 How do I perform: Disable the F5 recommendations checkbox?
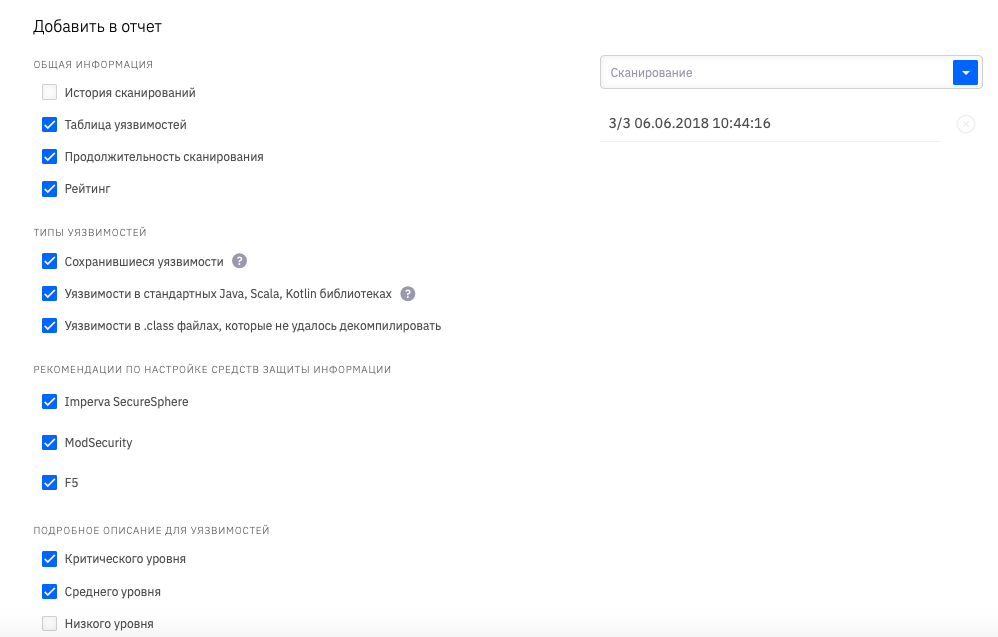pos(49,482)
